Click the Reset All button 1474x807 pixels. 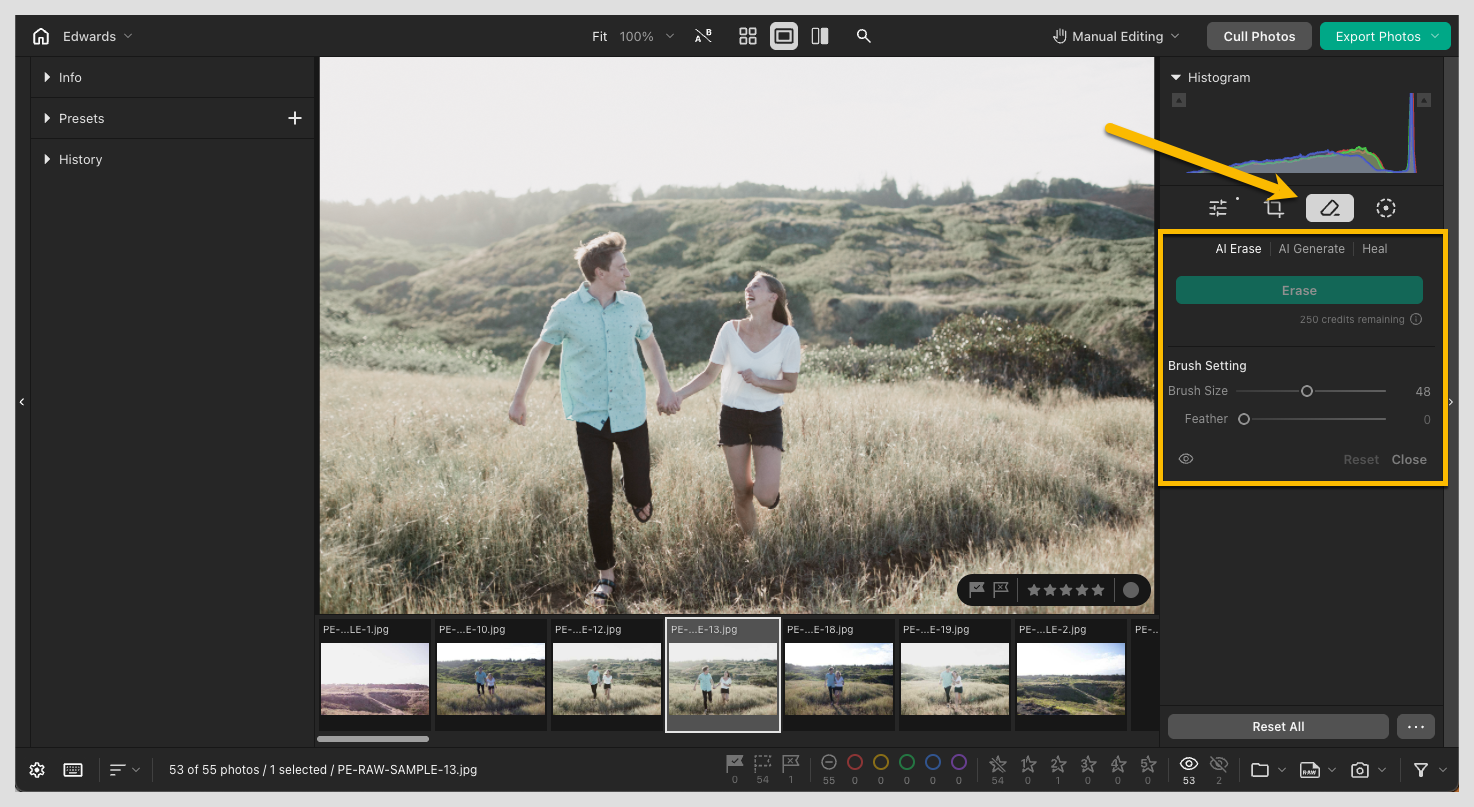click(x=1278, y=726)
